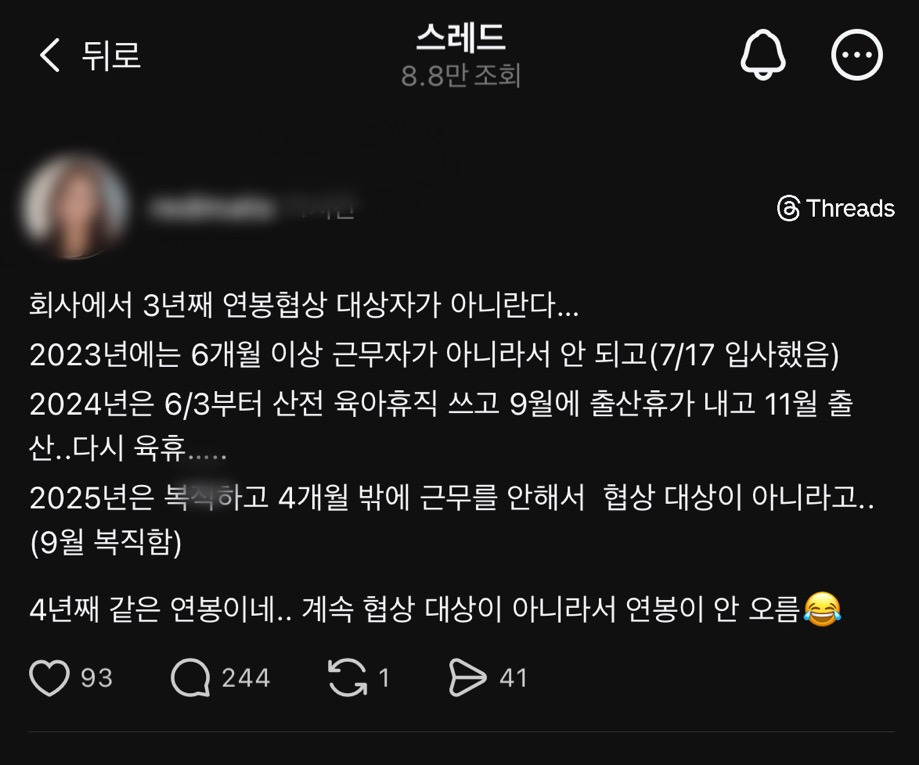
Task: Tap the 93 likes count
Action: (x=97, y=678)
